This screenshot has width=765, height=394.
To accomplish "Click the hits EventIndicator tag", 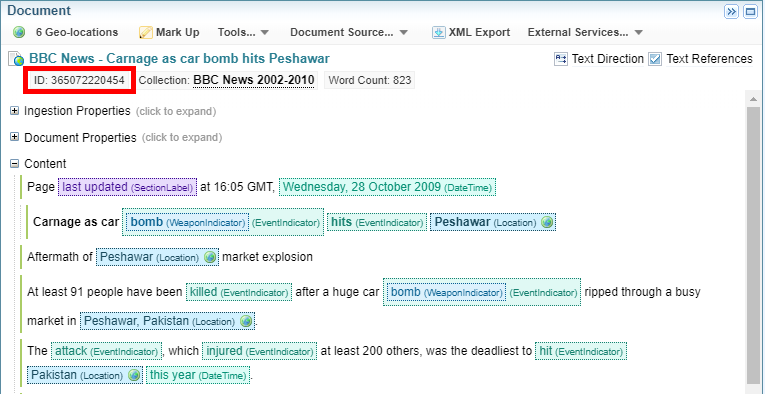I will (x=377, y=222).
